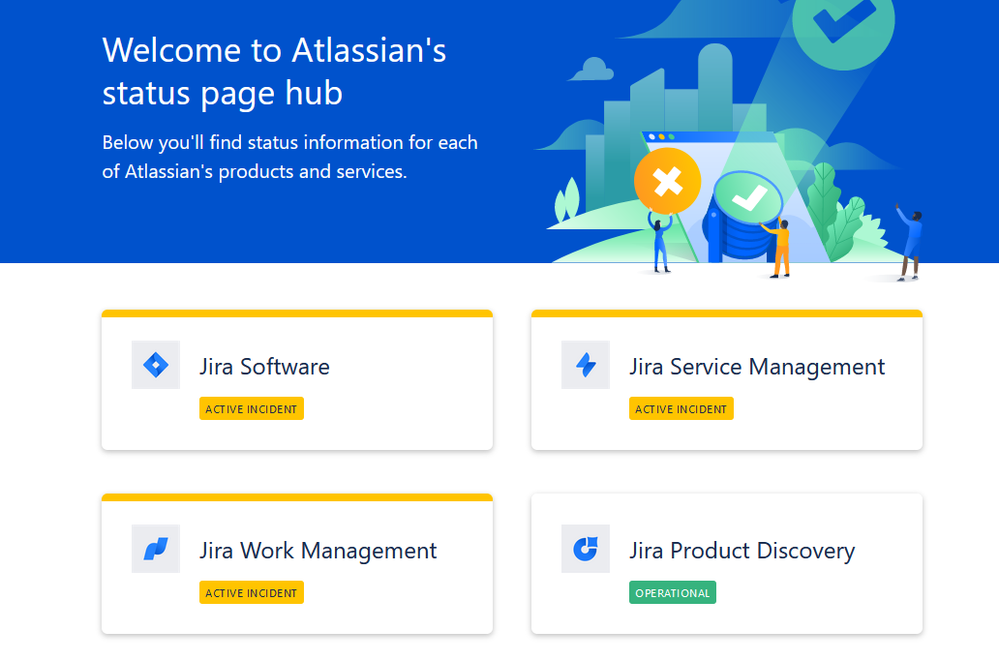Click Active Incident badge under Jira Service Management
This screenshot has width=999, height=656.
(x=681, y=409)
